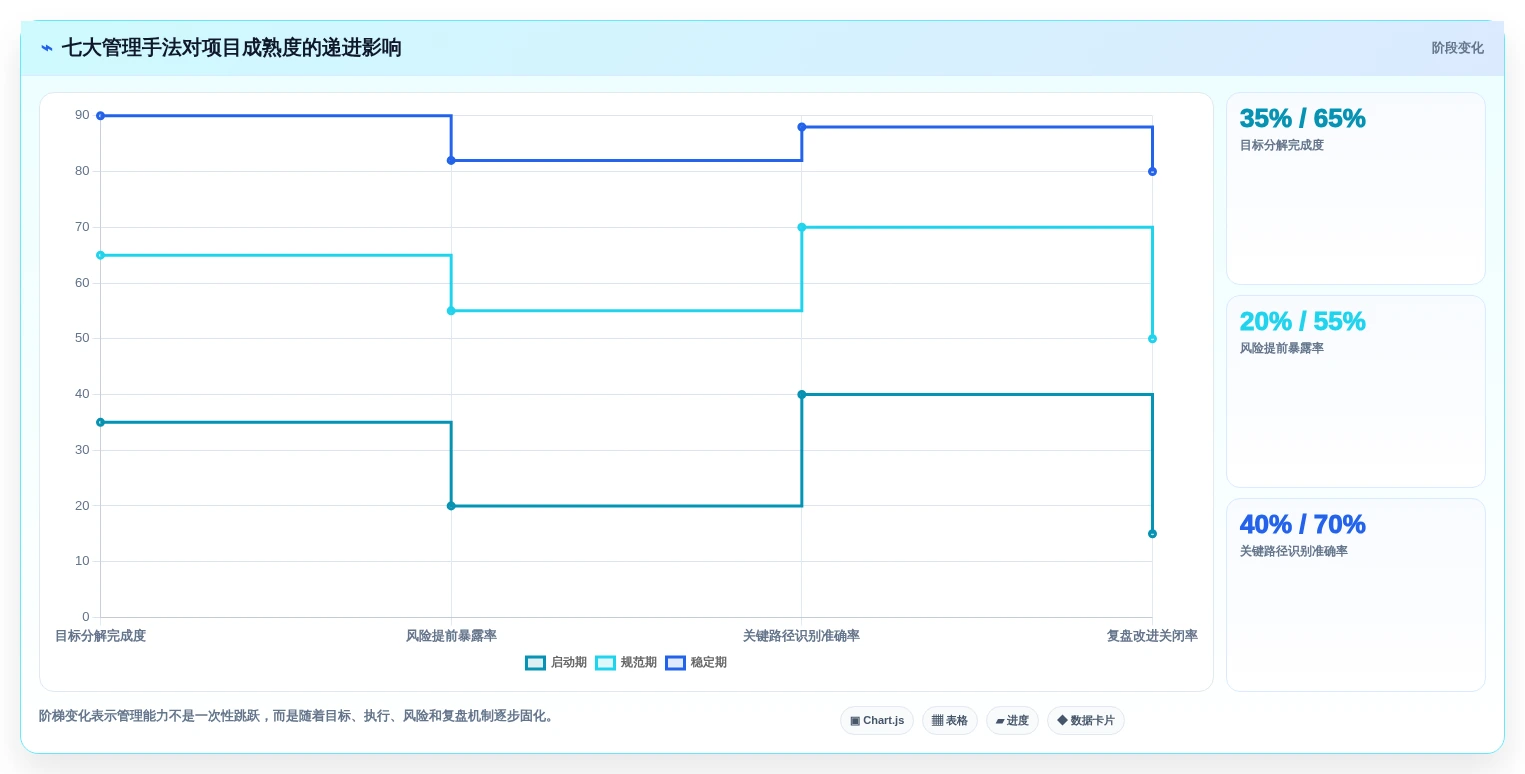Click the y-axis value 0
Viewport: 1525px width, 774px height.
point(86,617)
